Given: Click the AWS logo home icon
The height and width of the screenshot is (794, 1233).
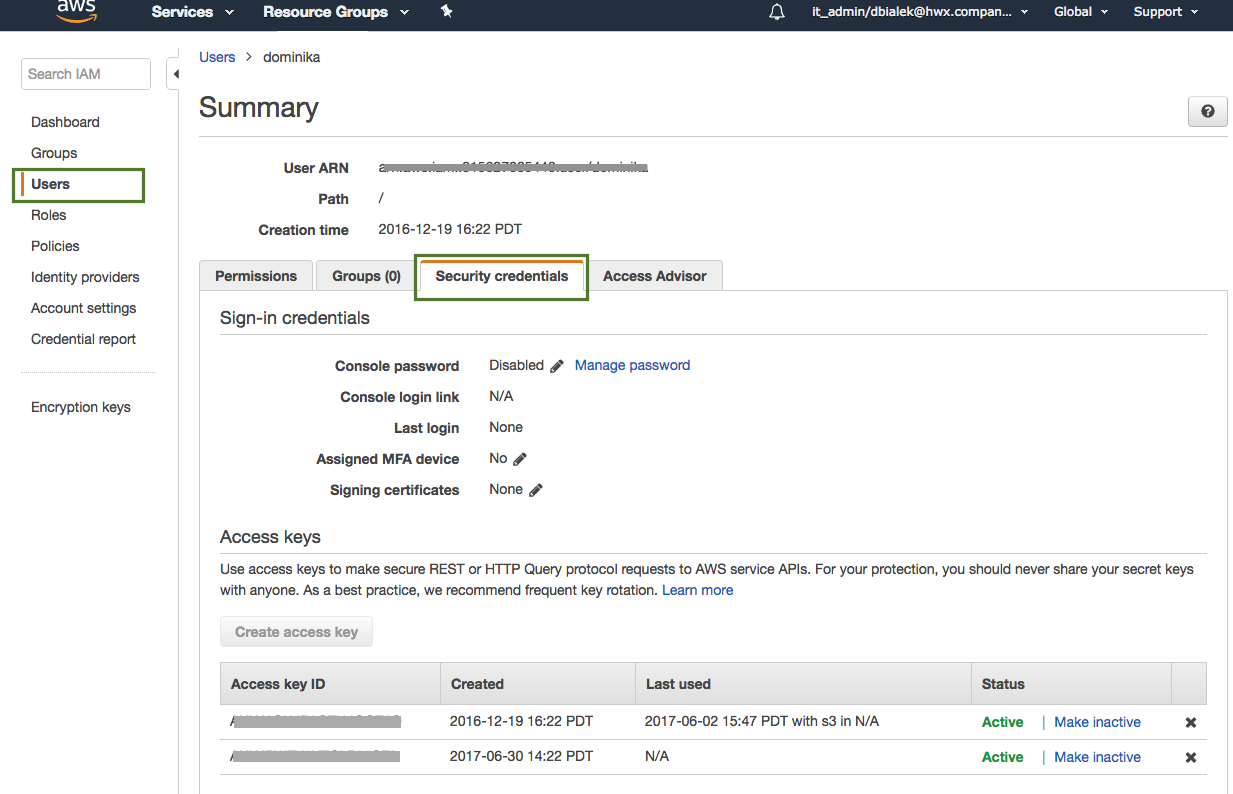Looking at the screenshot, I should pos(76,11).
